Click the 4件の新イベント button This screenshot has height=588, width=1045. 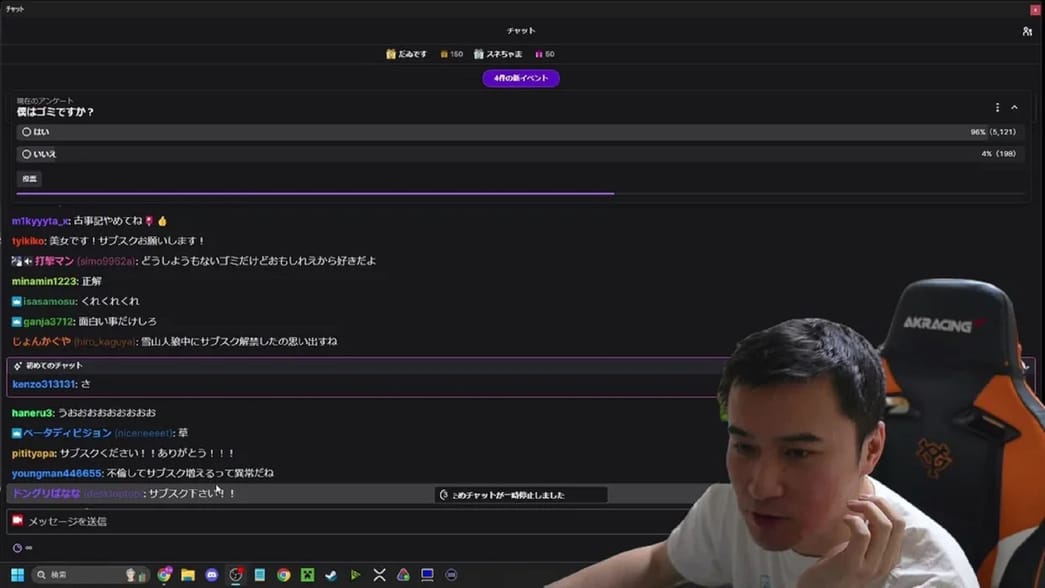(520, 77)
